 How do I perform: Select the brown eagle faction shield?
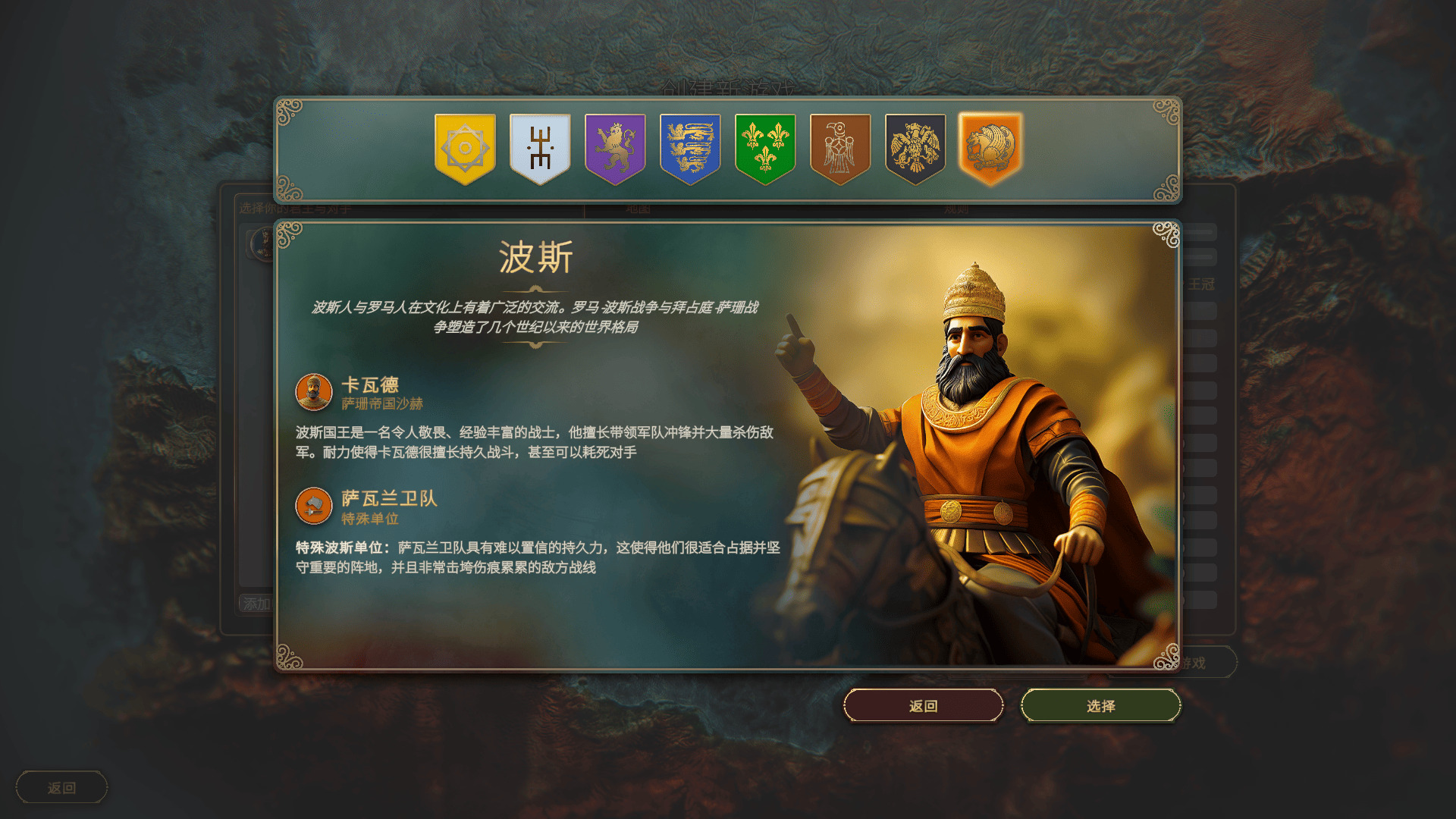click(x=840, y=149)
